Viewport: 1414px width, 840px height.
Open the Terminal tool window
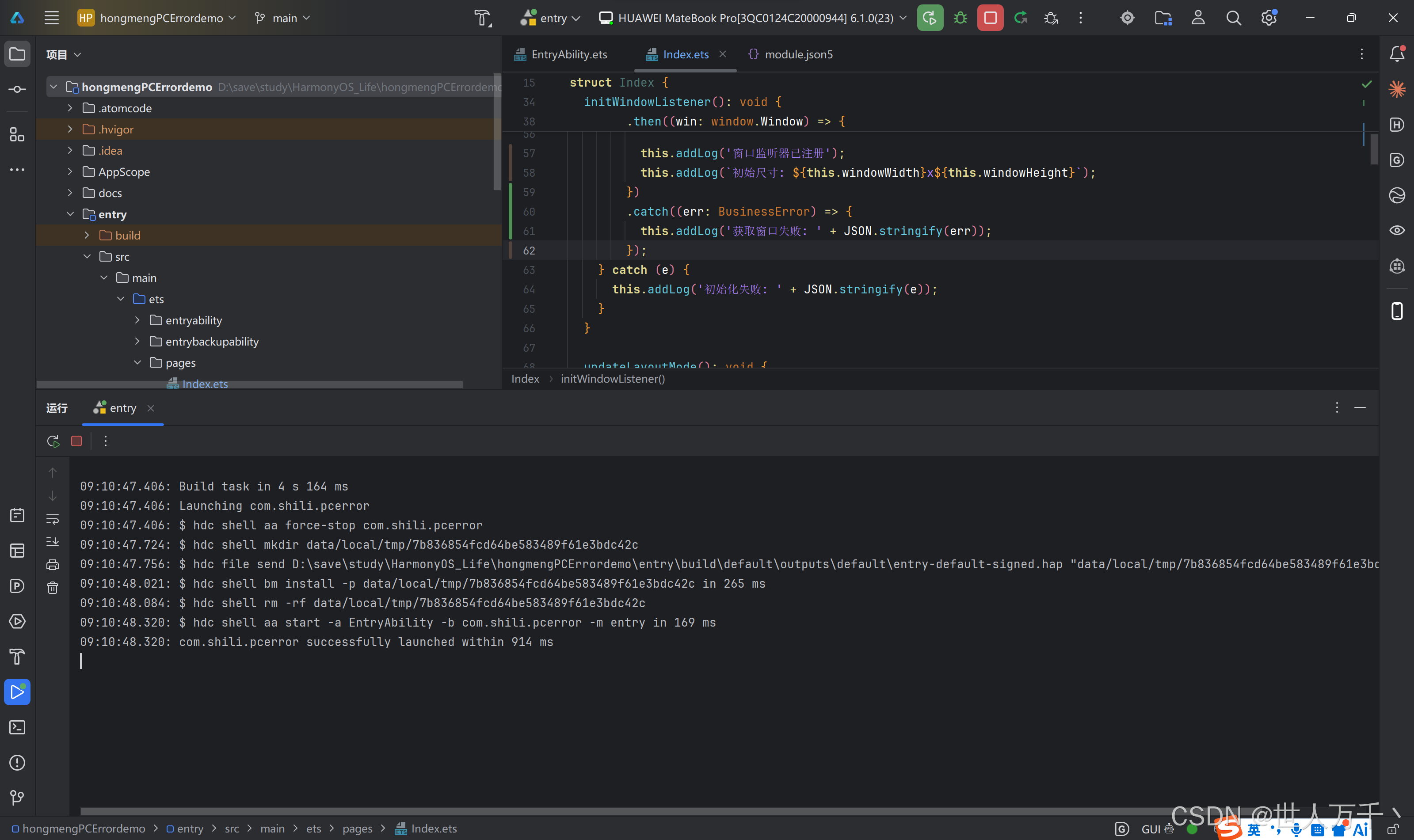click(17, 727)
